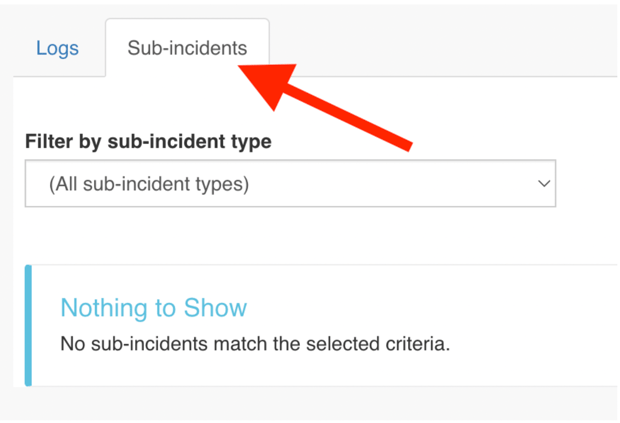
Task: Click the gray area beneath the notice box
Action: click(300, 405)
